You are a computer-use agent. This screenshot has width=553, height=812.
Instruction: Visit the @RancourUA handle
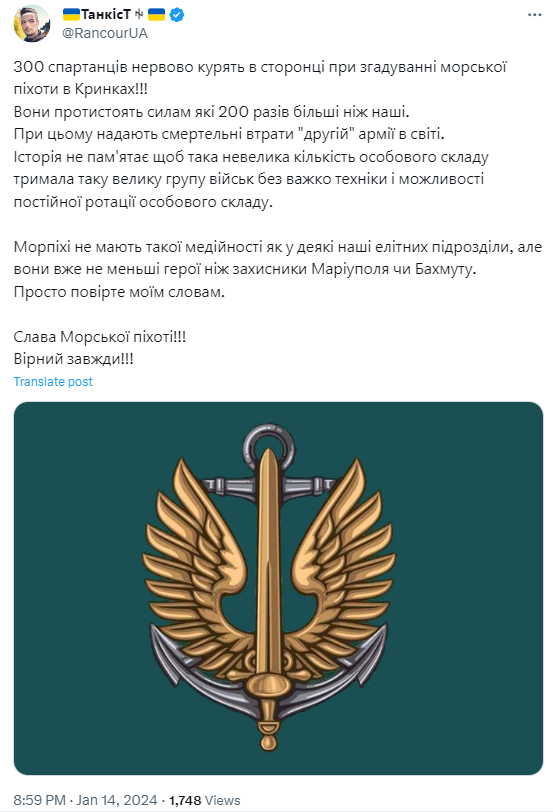[x=105, y=33]
